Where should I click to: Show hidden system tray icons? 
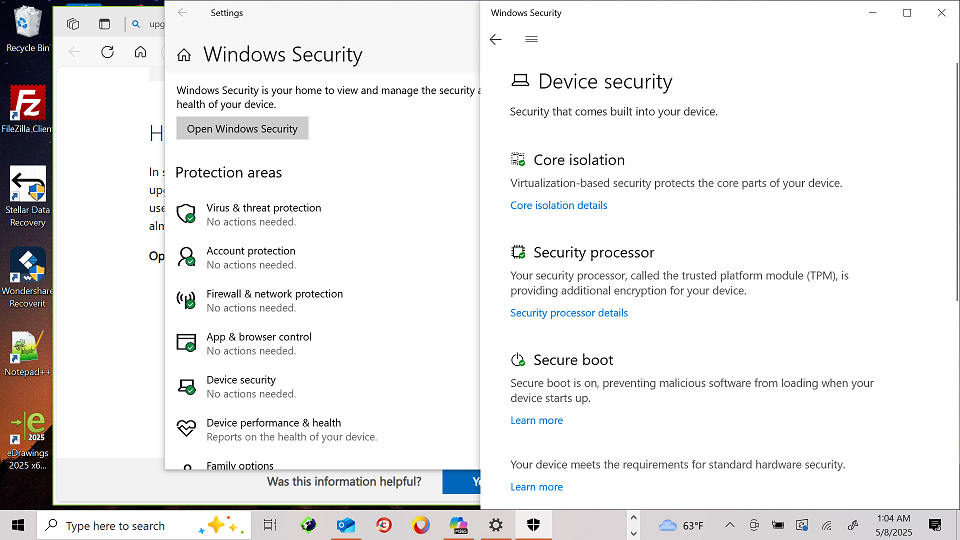click(x=729, y=525)
